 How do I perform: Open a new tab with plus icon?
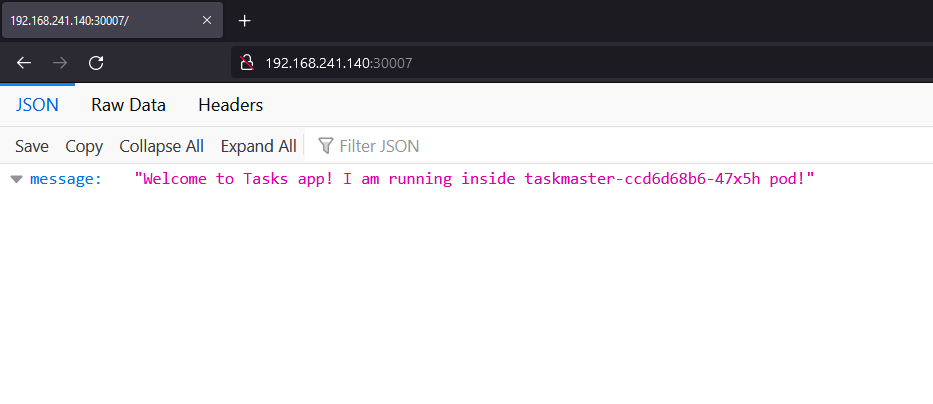point(245,21)
